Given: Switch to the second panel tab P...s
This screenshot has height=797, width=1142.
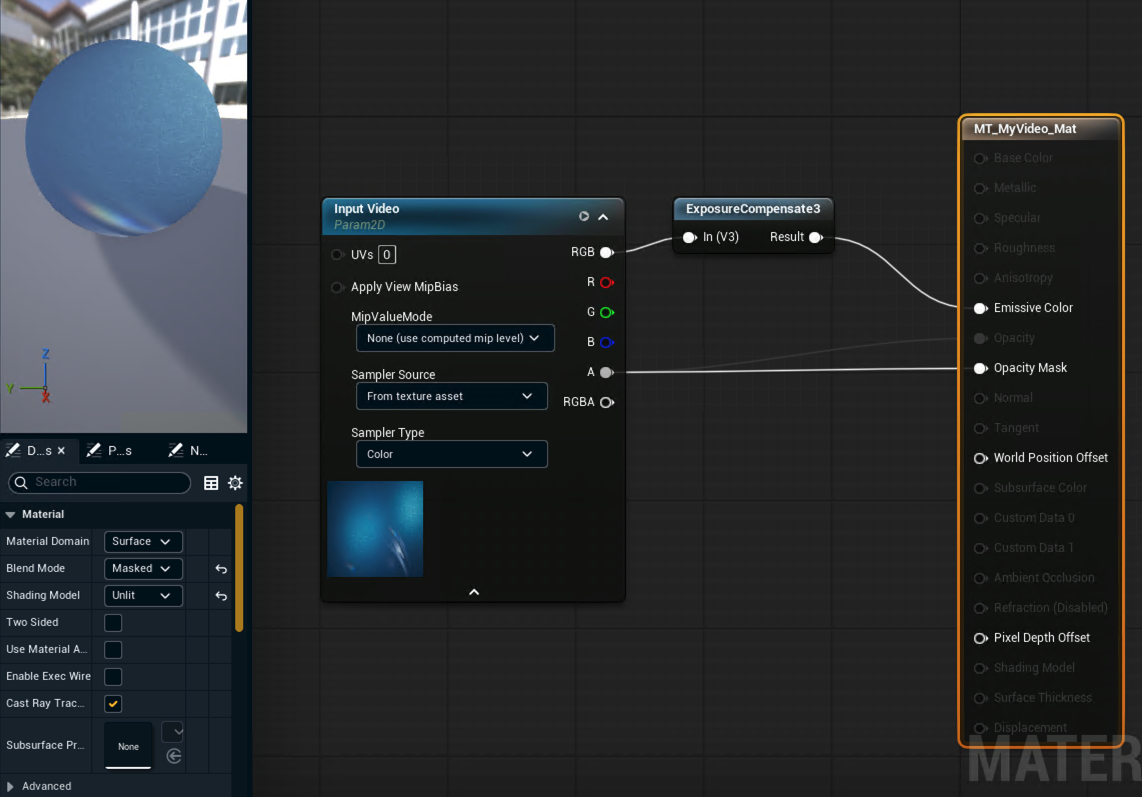Looking at the screenshot, I should (x=111, y=451).
